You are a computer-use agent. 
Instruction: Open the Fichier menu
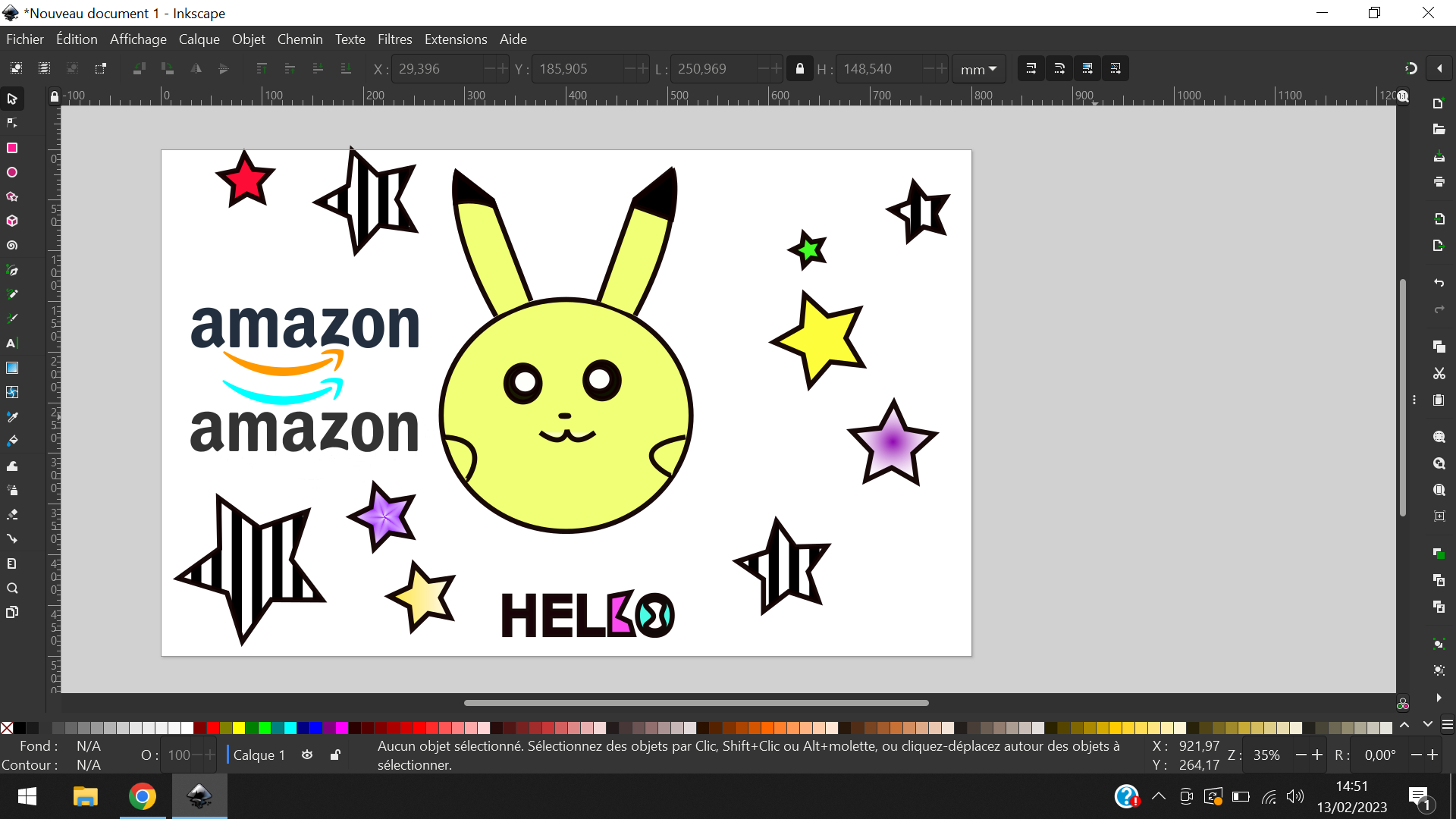(25, 39)
